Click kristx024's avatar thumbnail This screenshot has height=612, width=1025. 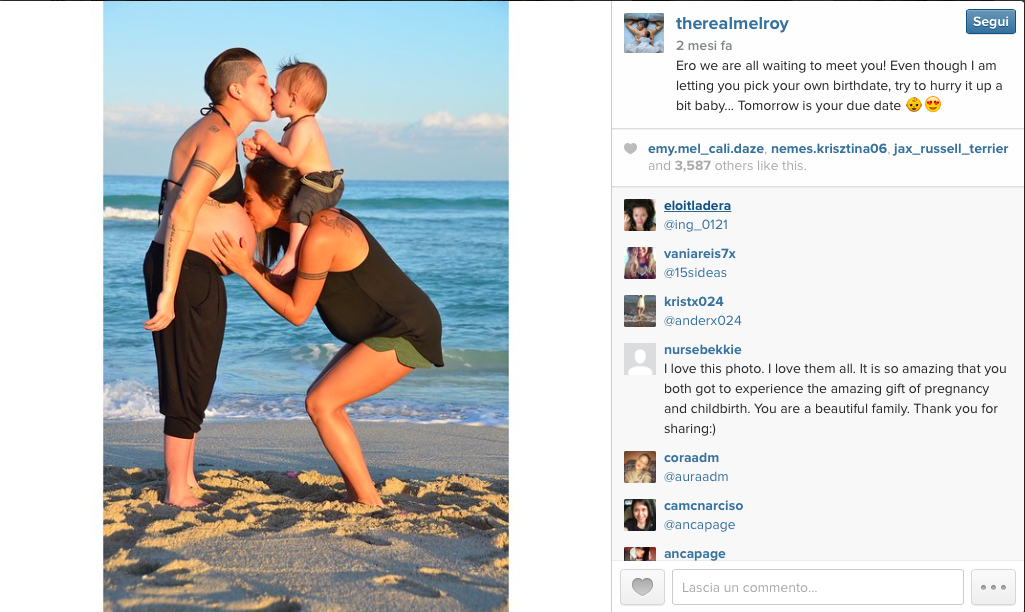click(x=640, y=311)
